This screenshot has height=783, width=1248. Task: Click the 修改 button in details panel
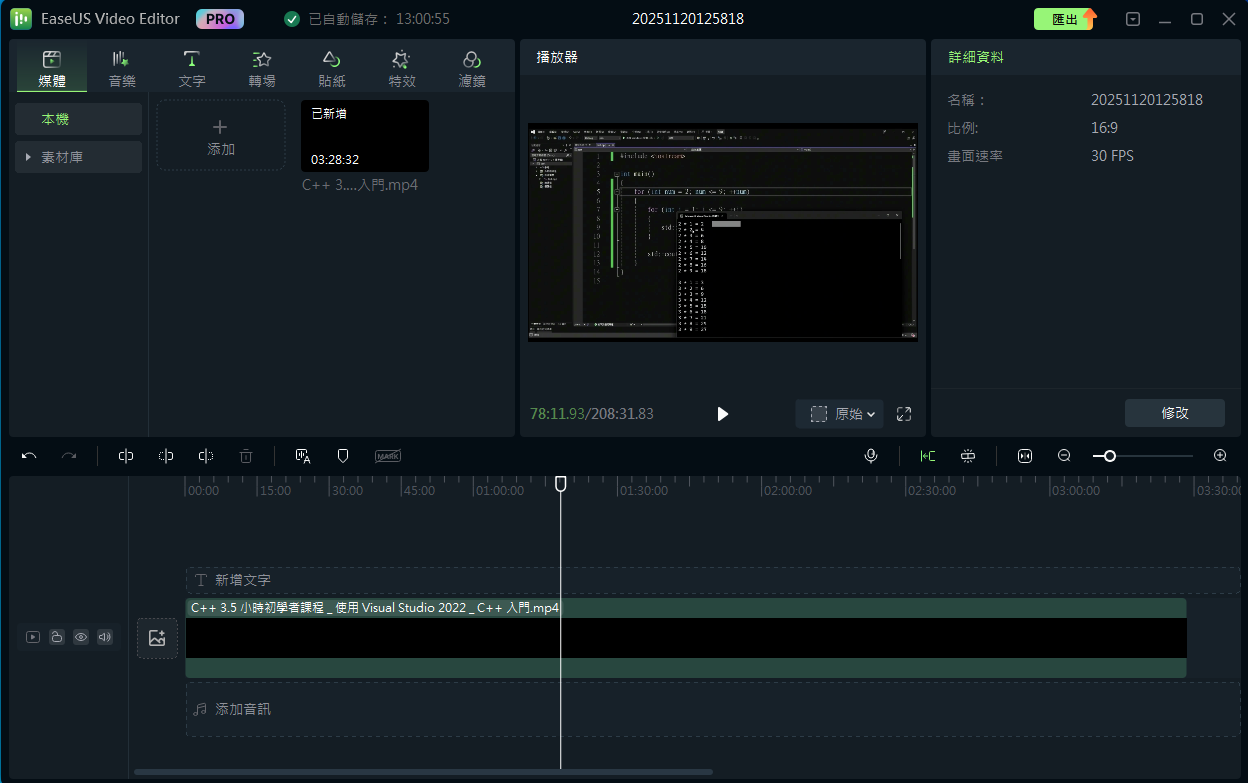[x=1174, y=412]
